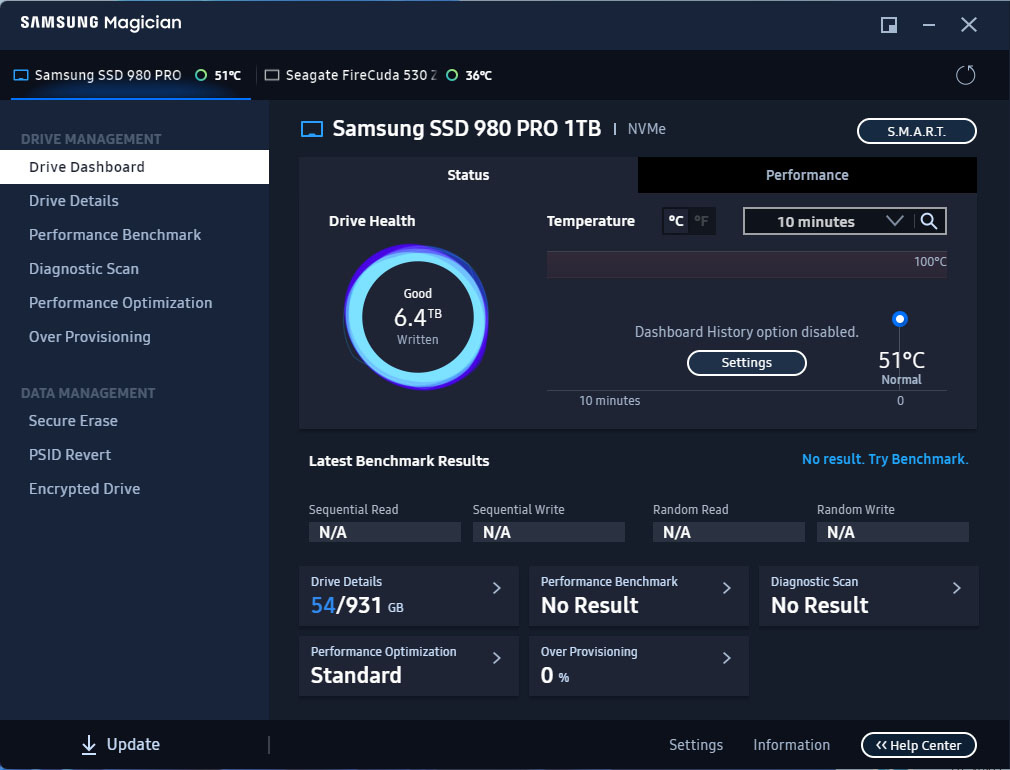Open Diagnostic Scan card via its chevron
Image resolution: width=1010 pixels, height=770 pixels.
(x=957, y=588)
